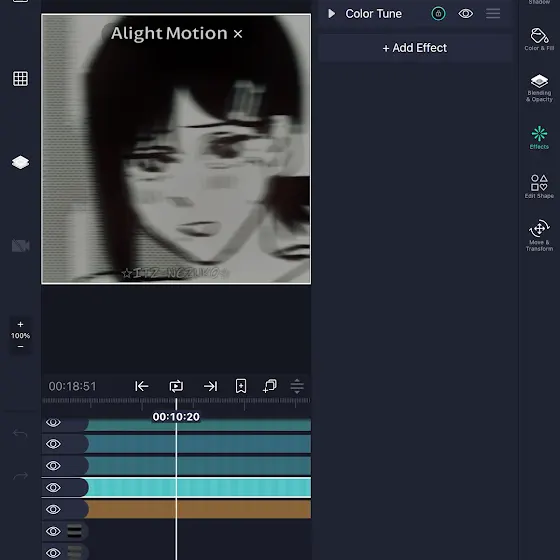Zoom in with the plus button
Viewport: 560px width, 560px height.
(20, 324)
